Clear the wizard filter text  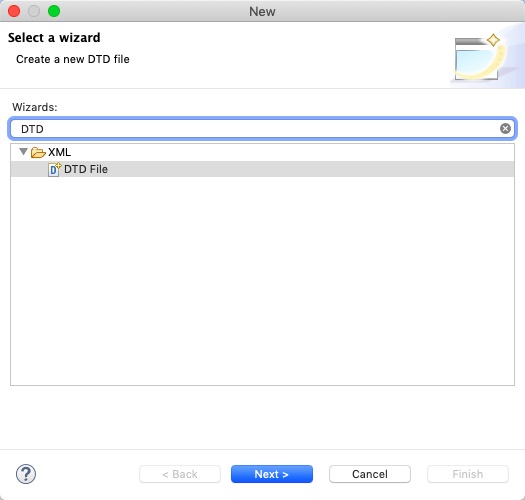point(505,129)
